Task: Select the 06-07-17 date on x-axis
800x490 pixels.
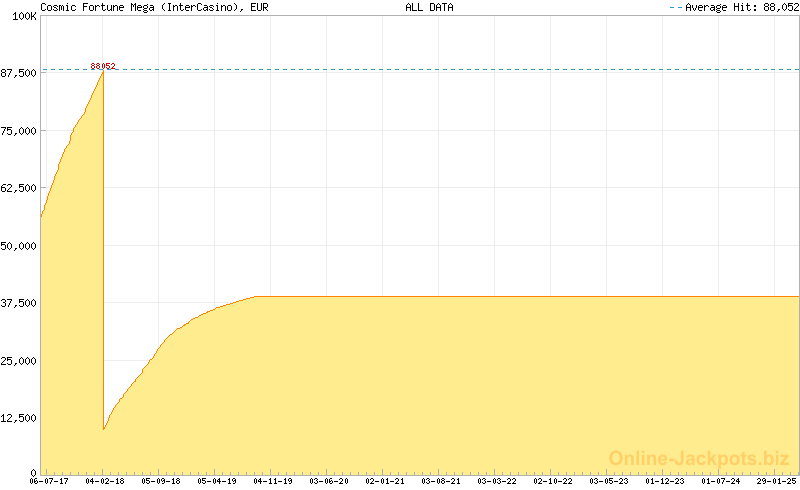Action: point(48,481)
